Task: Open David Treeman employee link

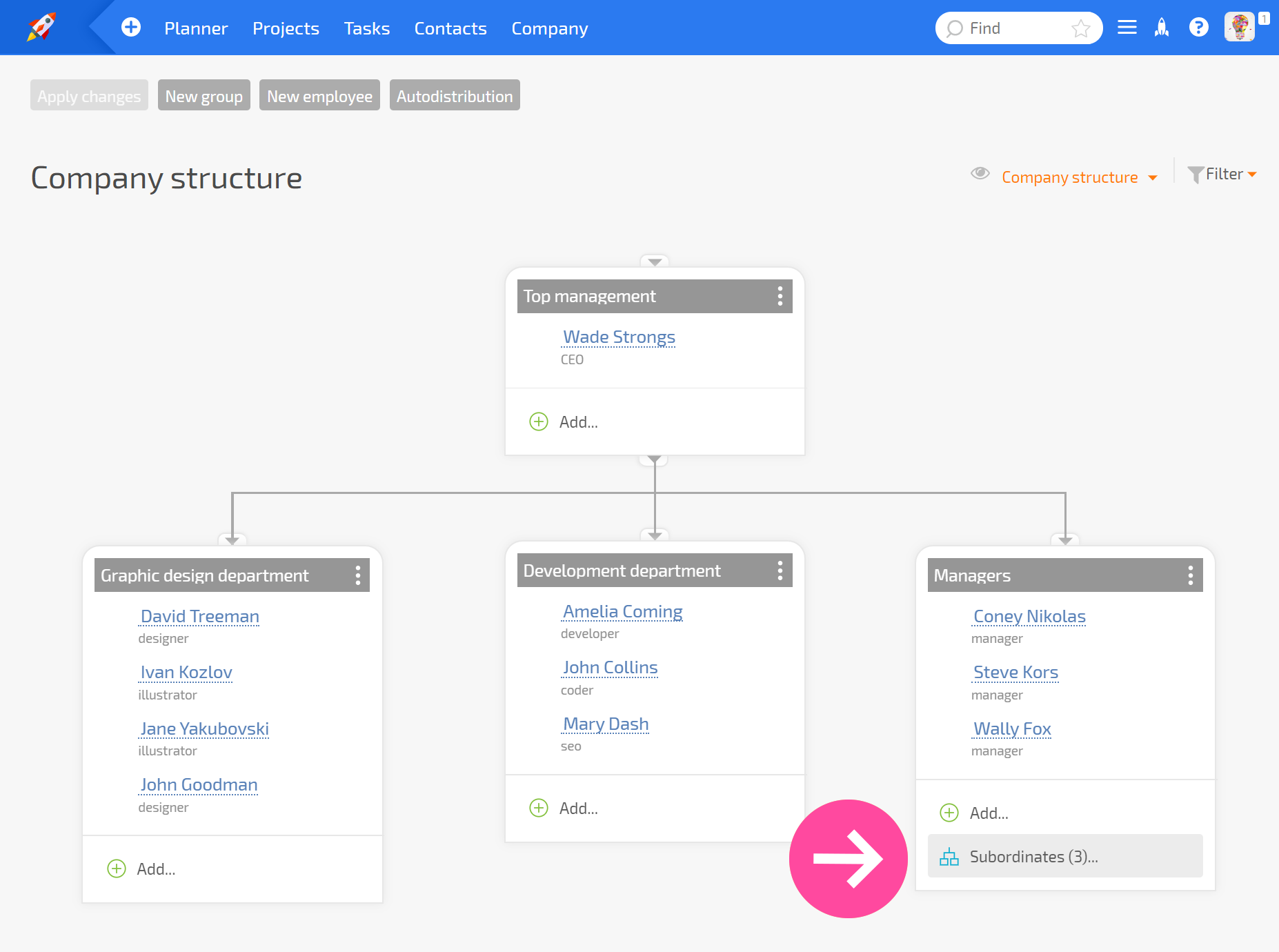Action: pos(200,616)
